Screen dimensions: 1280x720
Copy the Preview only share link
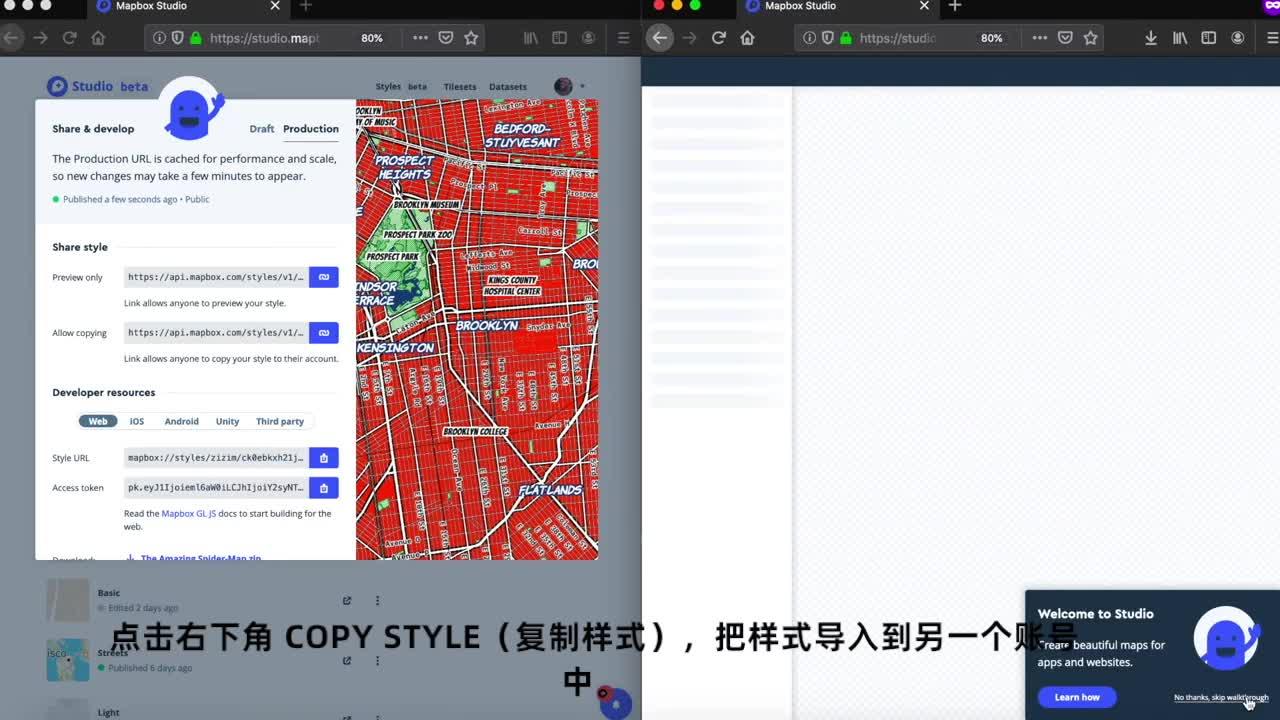pos(323,277)
